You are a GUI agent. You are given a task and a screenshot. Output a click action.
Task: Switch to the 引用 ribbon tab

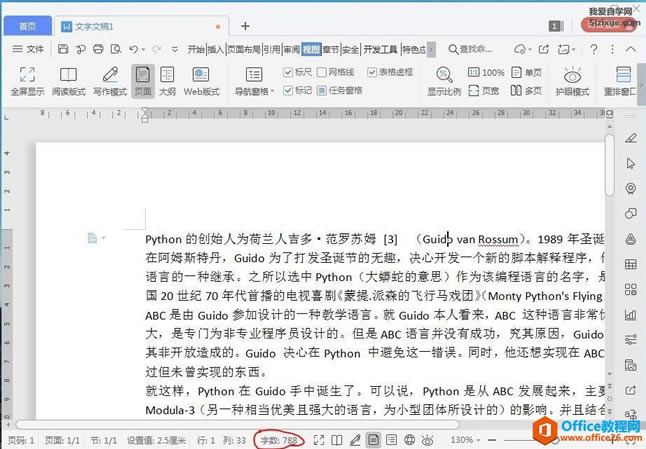(272, 49)
